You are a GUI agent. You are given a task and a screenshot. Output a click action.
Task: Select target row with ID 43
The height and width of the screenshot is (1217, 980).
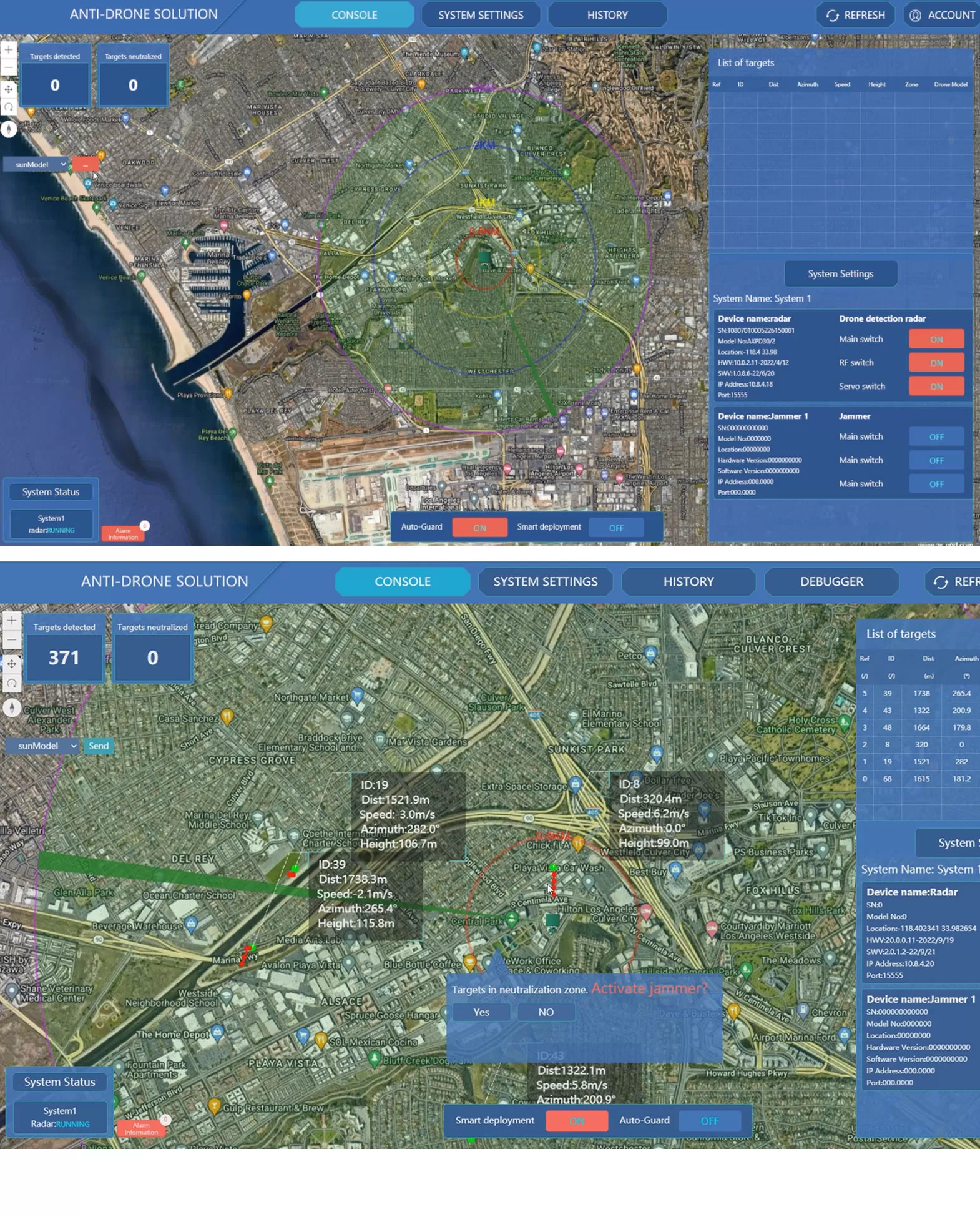click(918, 711)
